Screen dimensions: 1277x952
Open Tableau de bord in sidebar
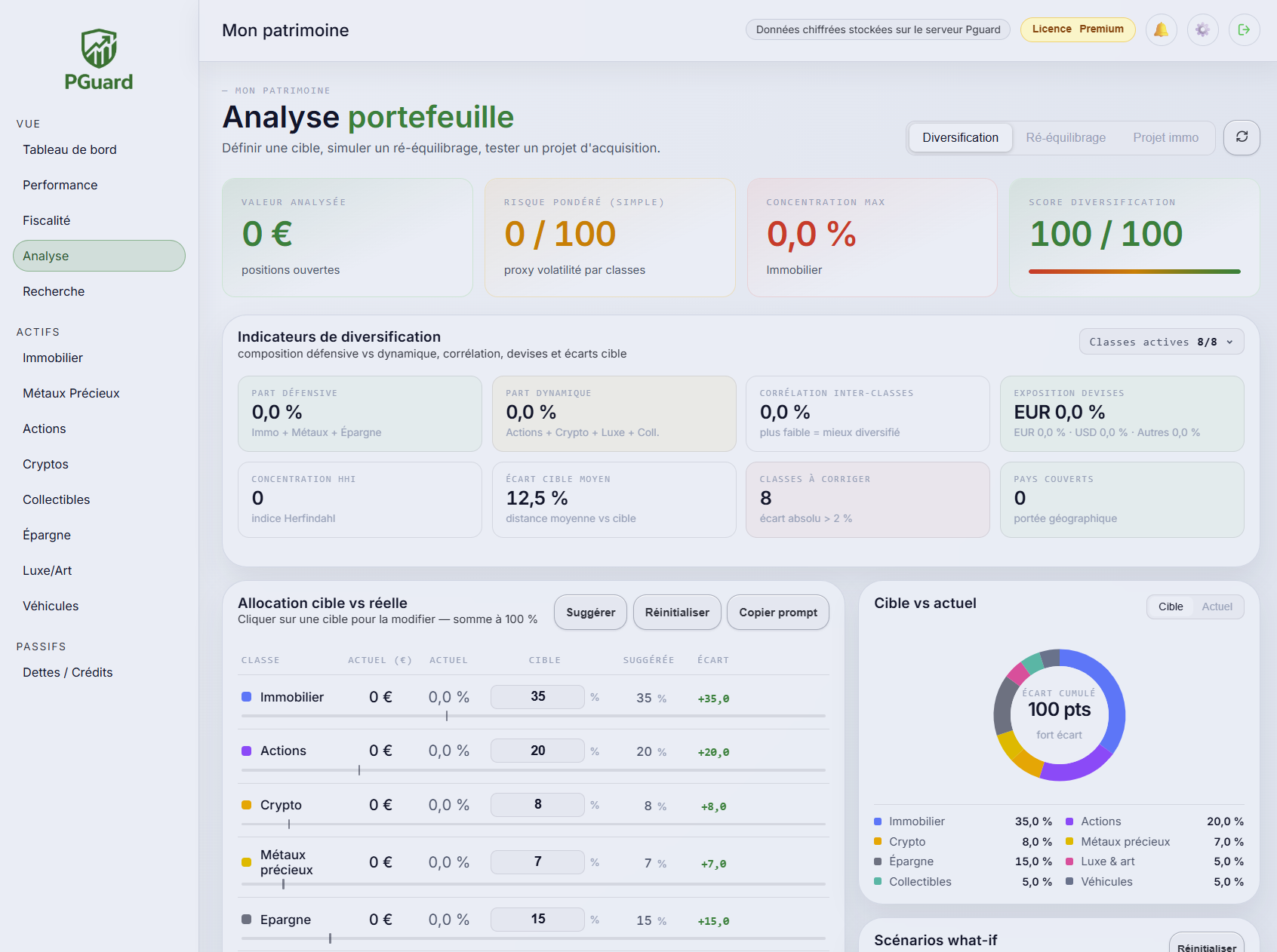click(99, 149)
